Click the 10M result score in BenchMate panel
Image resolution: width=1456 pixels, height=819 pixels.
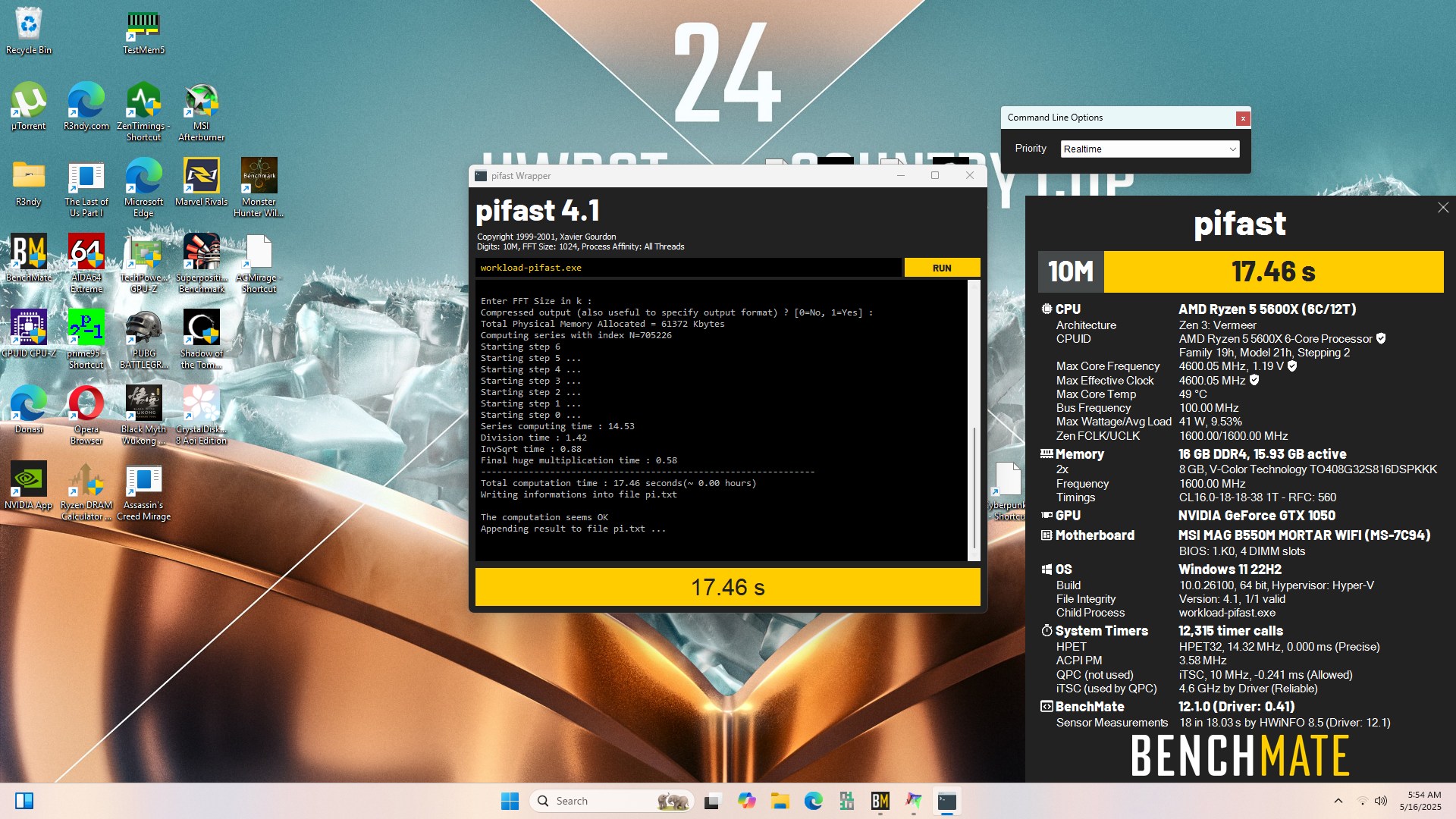coord(1241,271)
